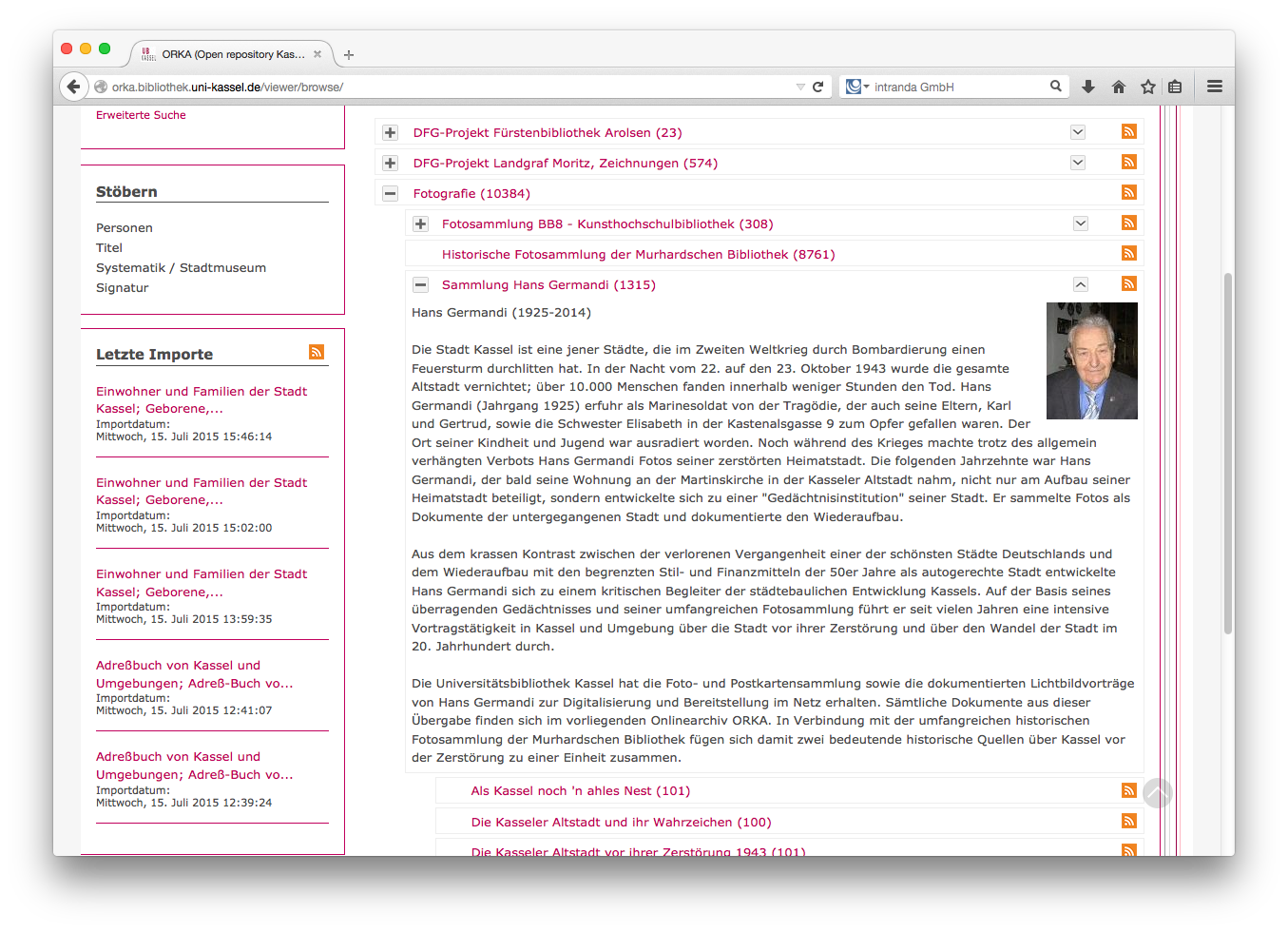This screenshot has width=1288, height=932.
Task: Open RSS feed for Letzte Importe
Action: [x=317, y=352]
